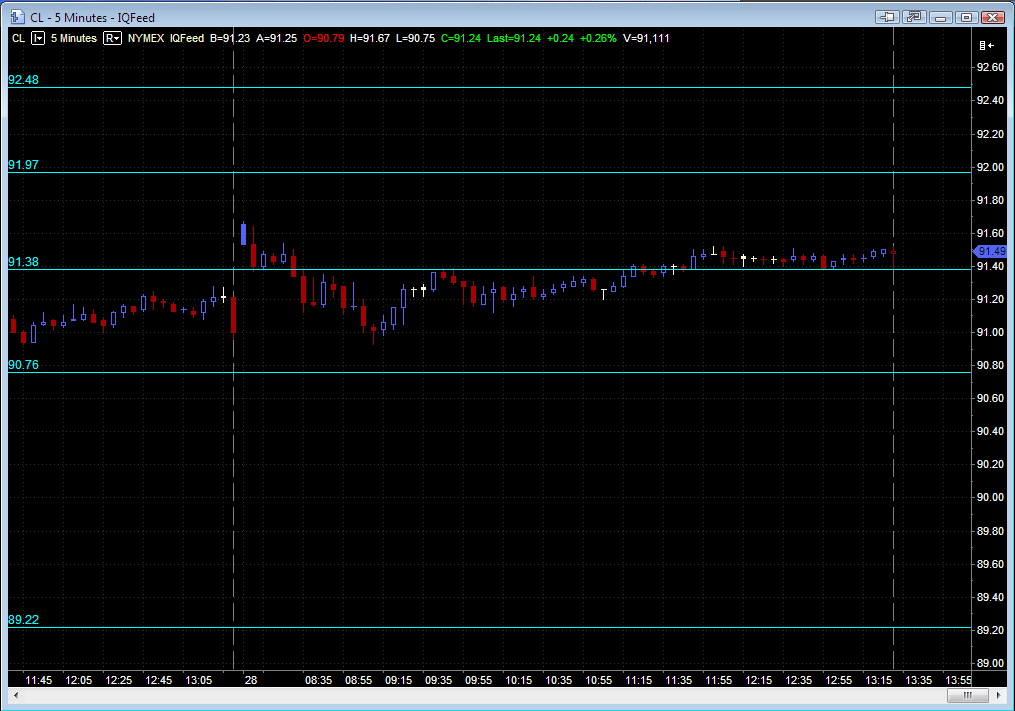Viewport: 1015px width, 711px height.
Task: Click the volume value V=91,111
Action: coord(646,38)
